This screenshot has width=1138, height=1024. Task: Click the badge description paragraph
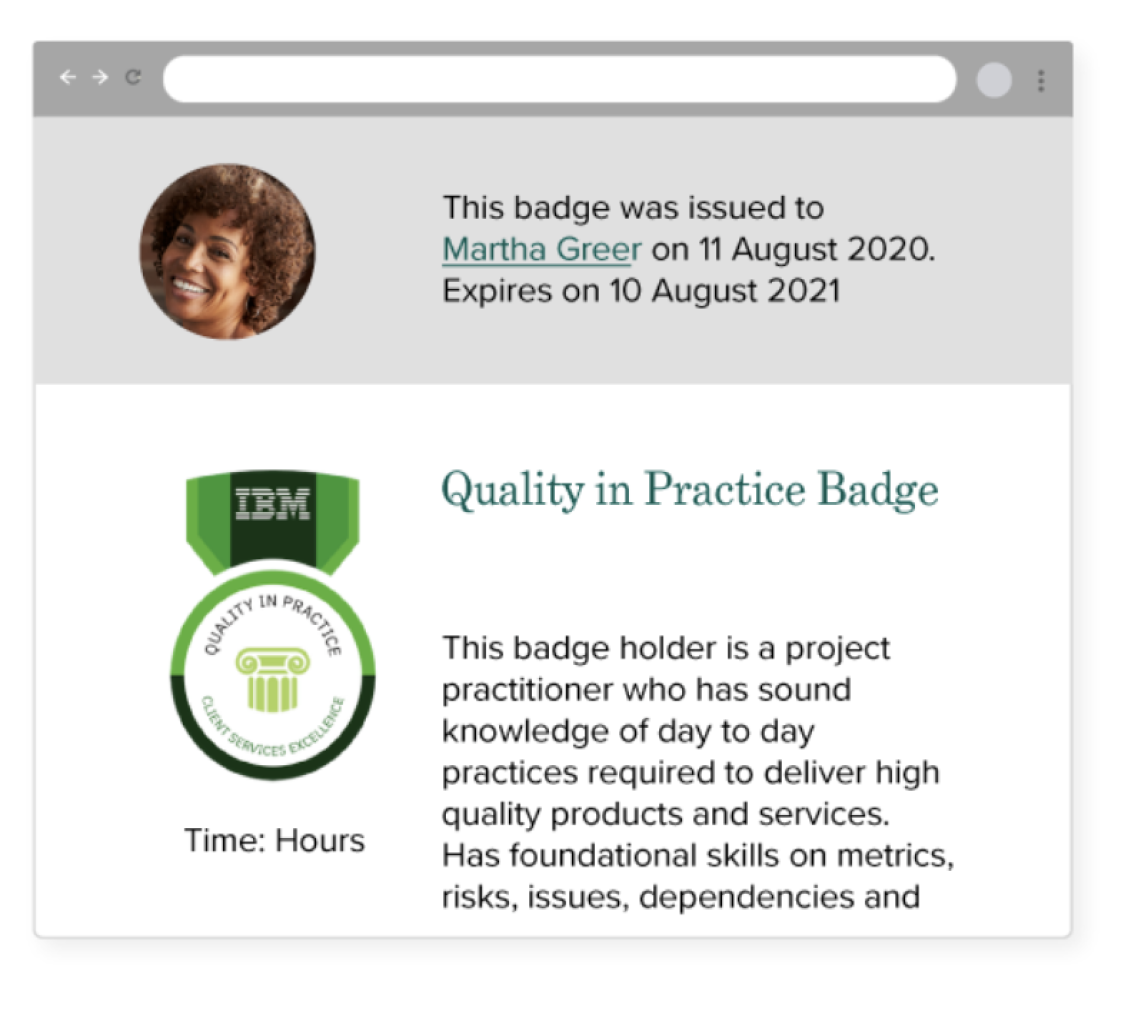coord(697,772)
